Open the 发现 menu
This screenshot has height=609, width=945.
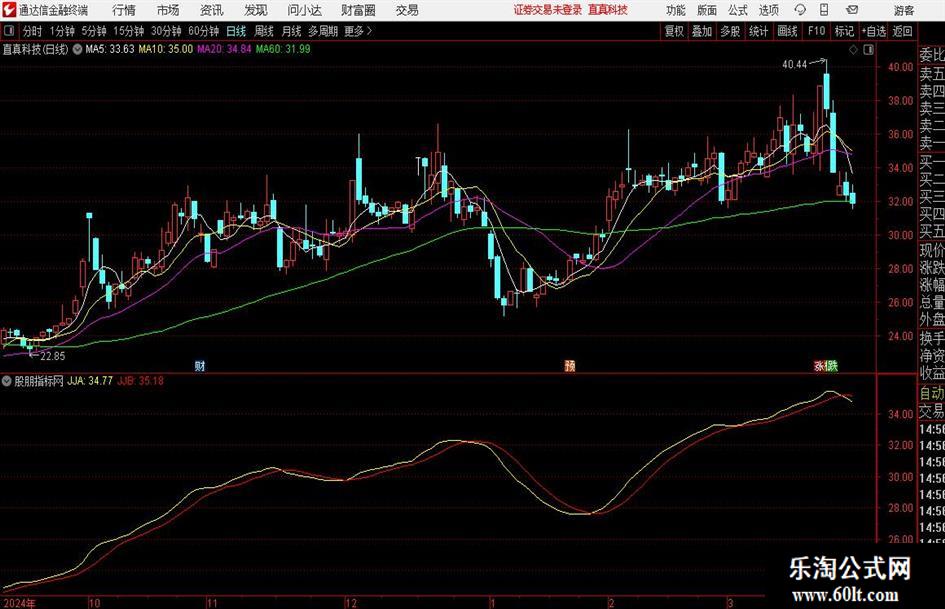point(256,10)
